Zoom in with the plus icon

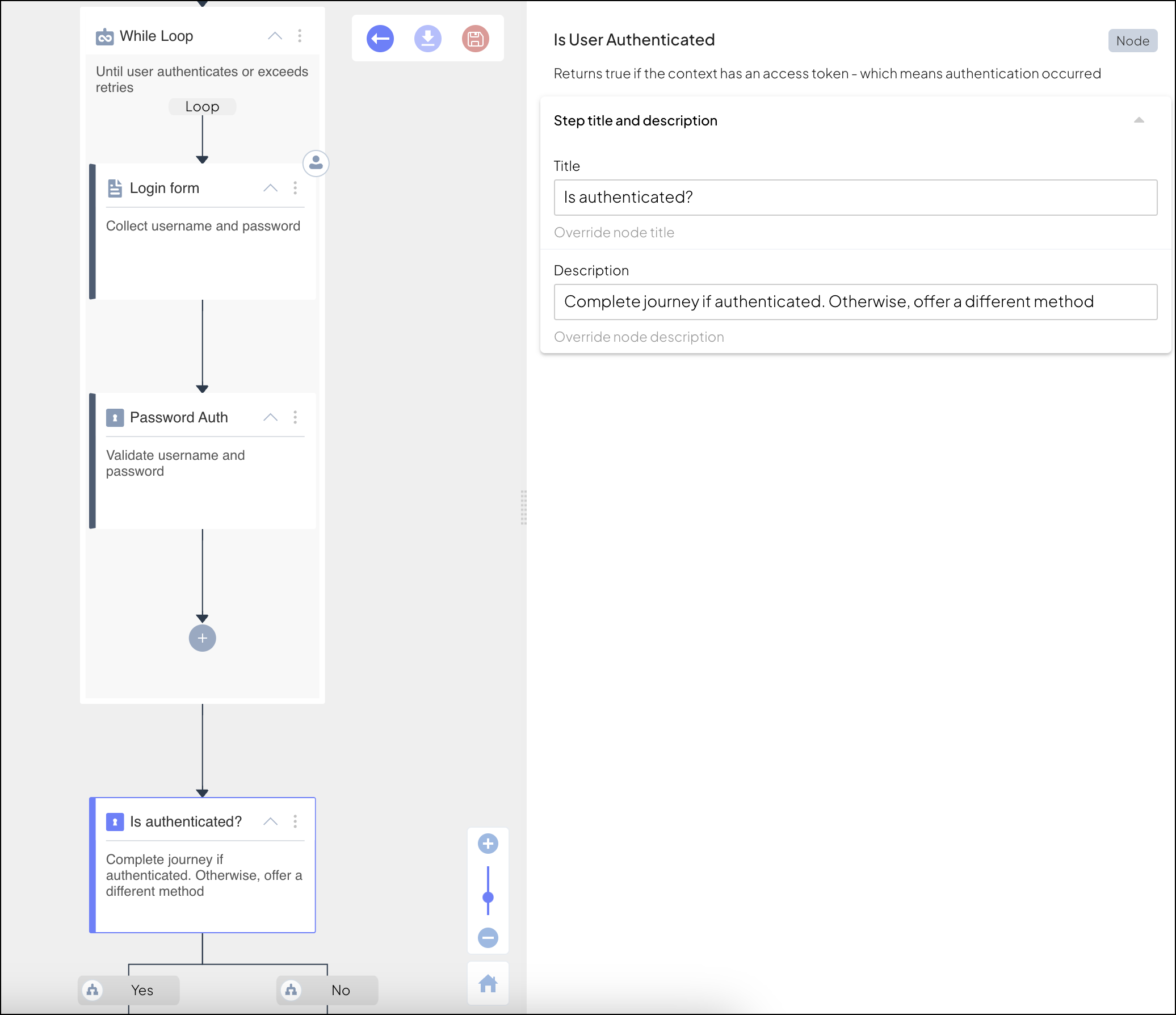click(488, 844)
